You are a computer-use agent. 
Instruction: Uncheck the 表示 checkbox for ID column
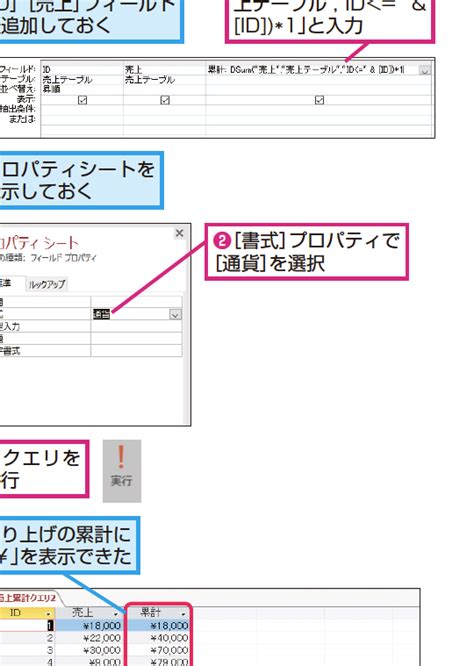[82, 100]
